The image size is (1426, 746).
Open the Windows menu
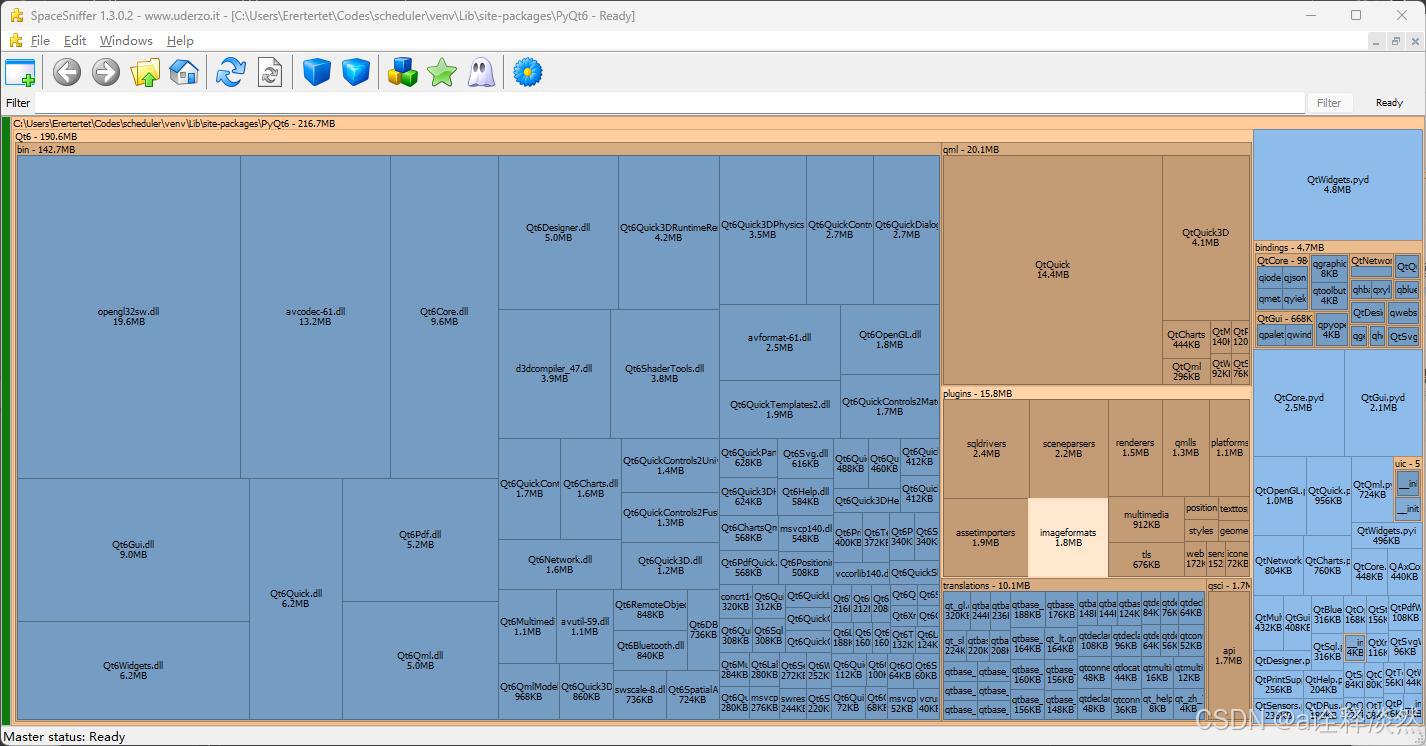click(x=126, y=41)
